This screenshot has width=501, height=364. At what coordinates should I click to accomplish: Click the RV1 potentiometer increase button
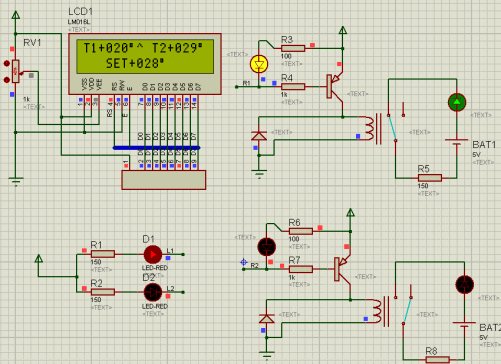(x=6, y=63)
